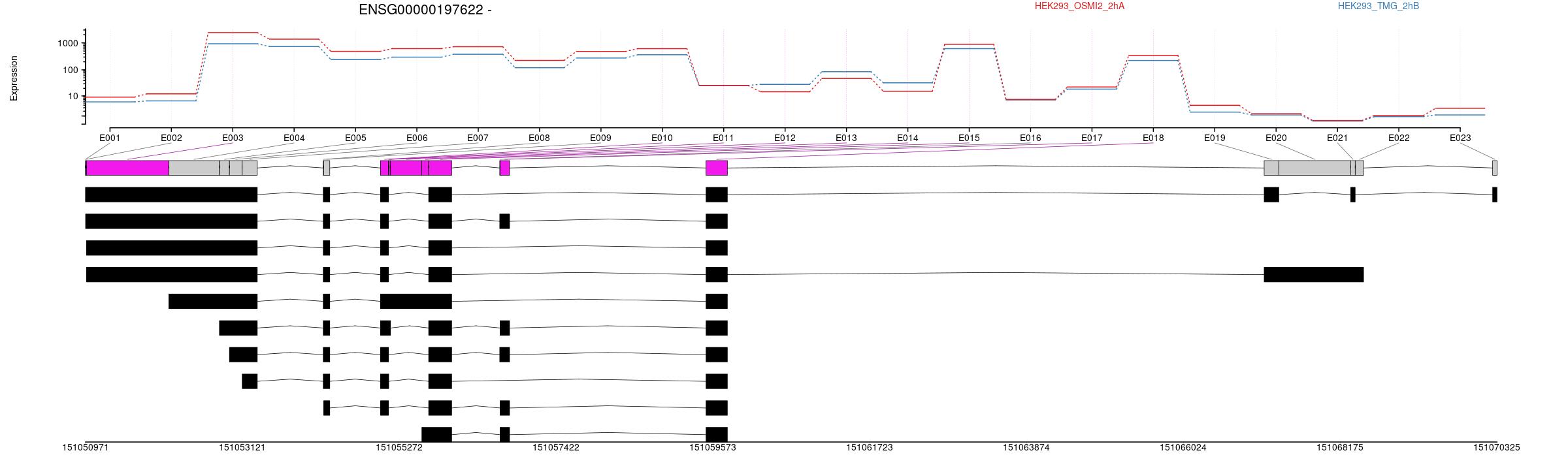Click genomic coordinate 151066024
Screen dimensions: 1568x457
[1183, 448]
